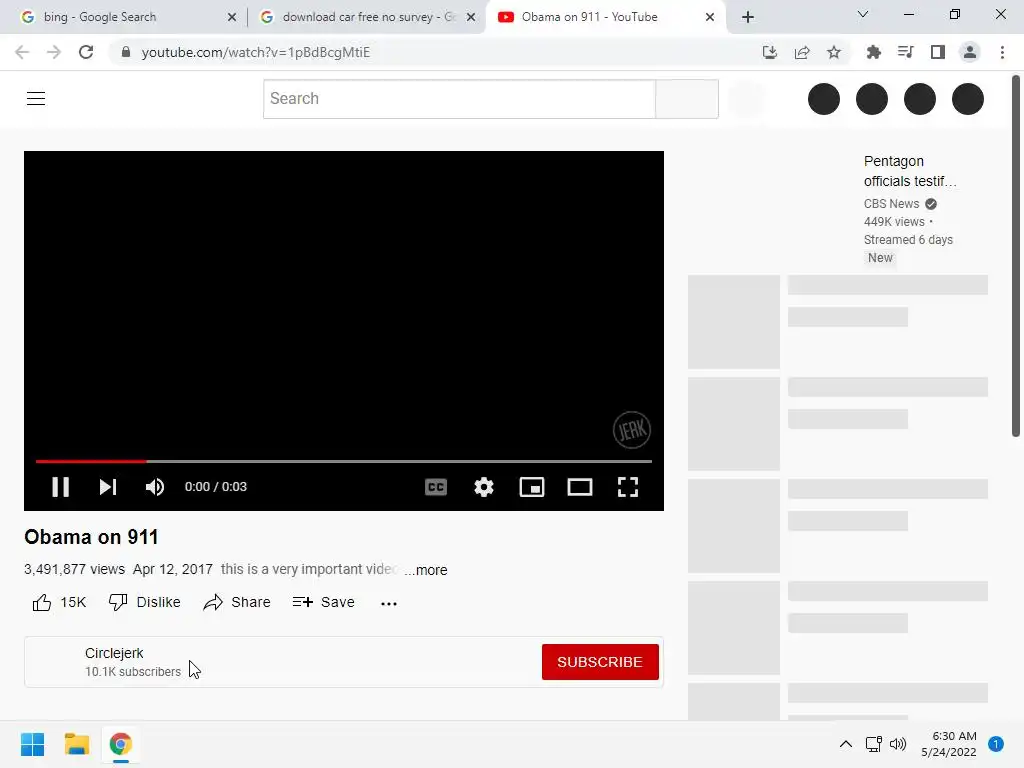This screenshot has height=768, width=1024.
Task: Like the video with thumbs up
Action: click(59, 602)
